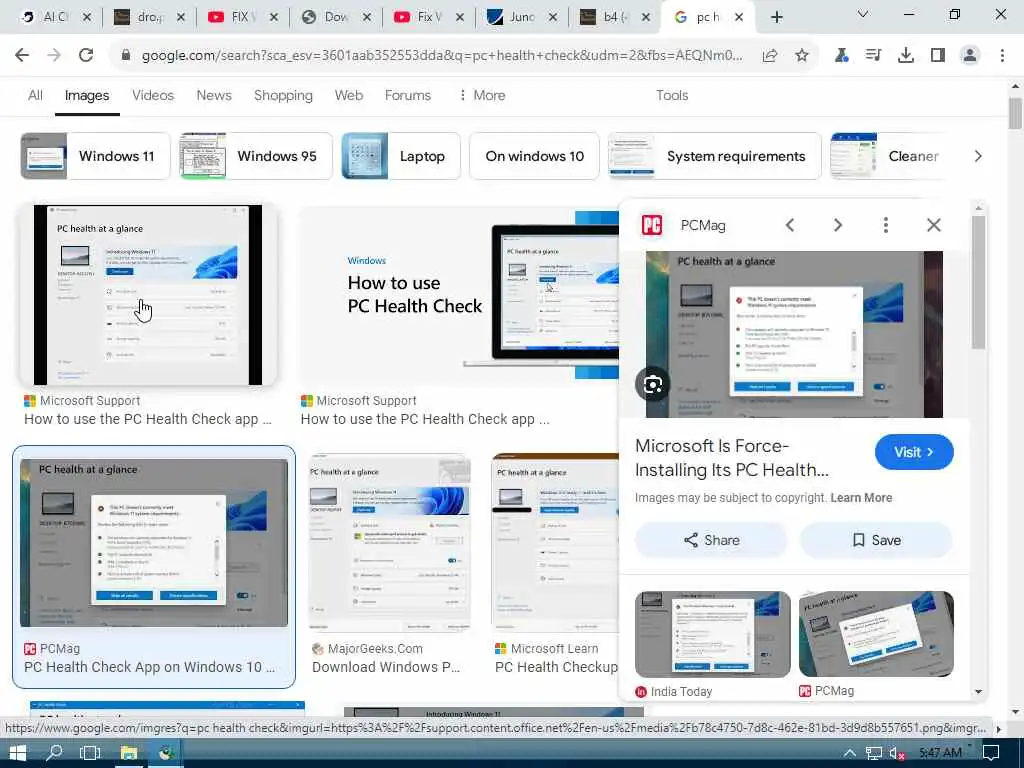The width and height of the screenshot is (1024, 768).
Task: Show hidden tray icons chevron
Action: coord(850,753)
